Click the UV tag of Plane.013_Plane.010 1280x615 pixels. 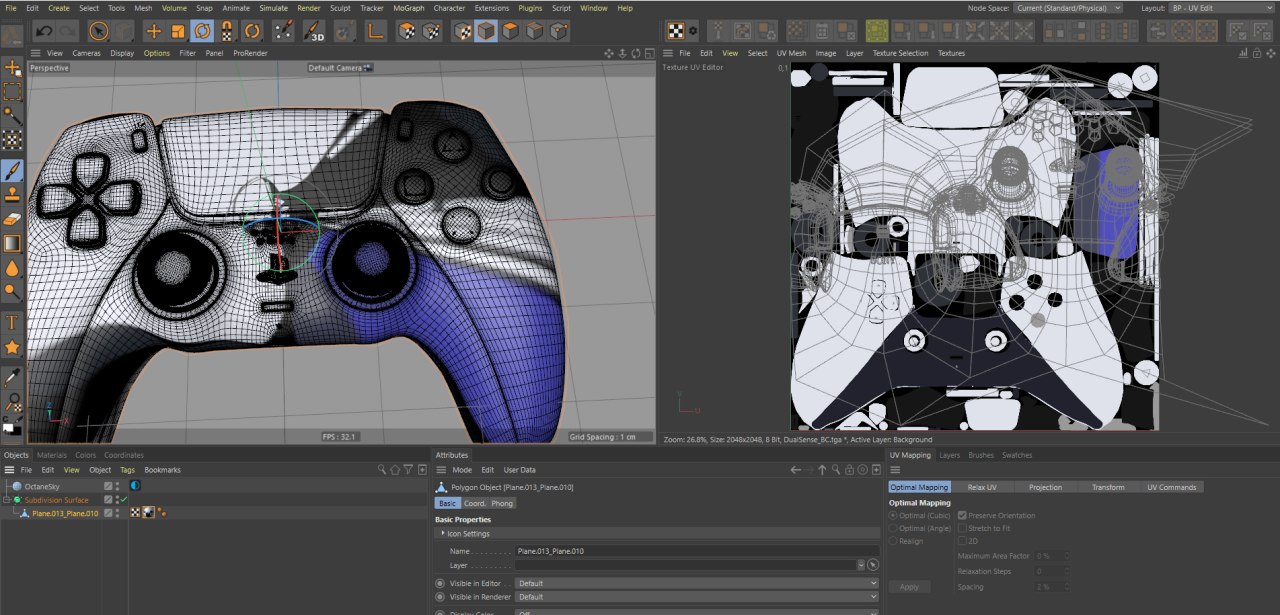[x=135, y=513]
